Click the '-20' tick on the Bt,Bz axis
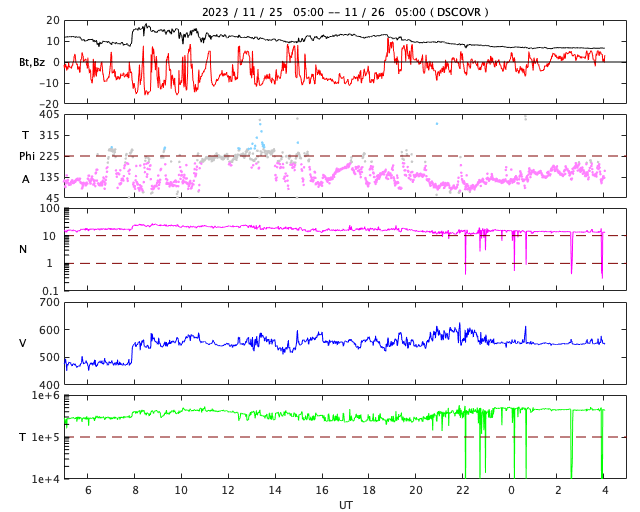The image size is (640, 512). click(49, 105)
